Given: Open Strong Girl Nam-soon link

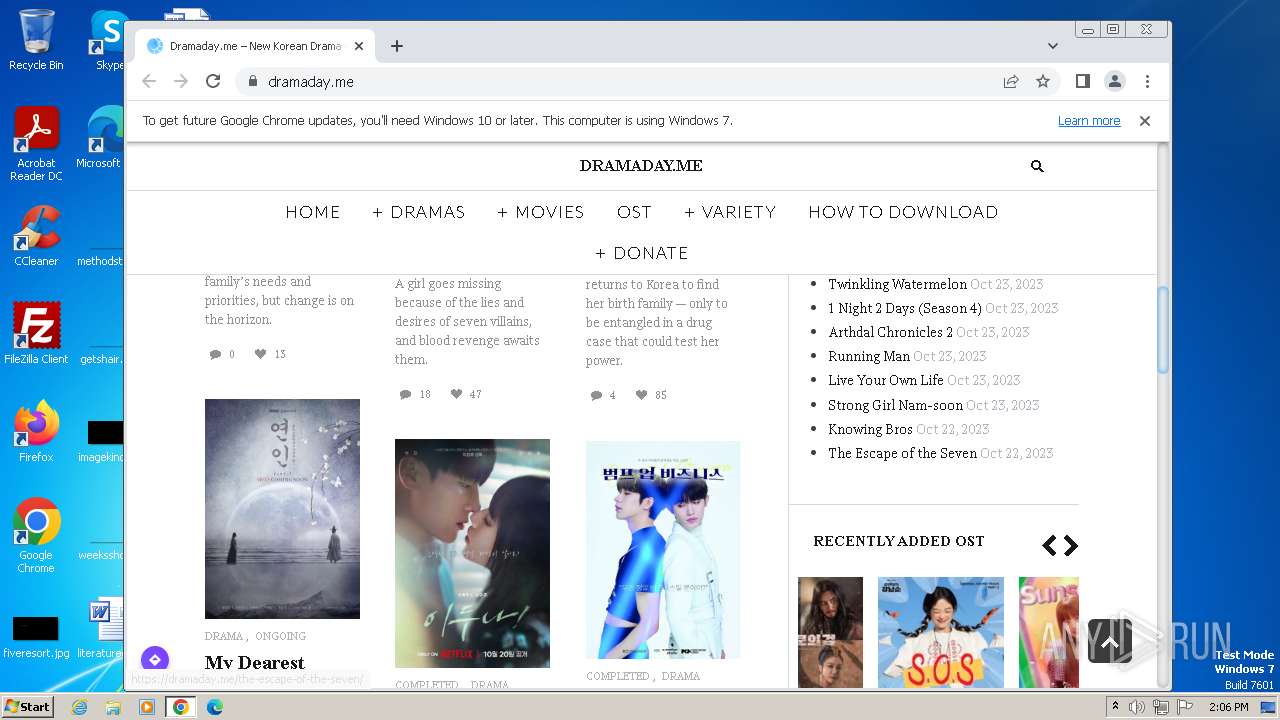Looking at the screenshot, I should [x=895, y=405].
